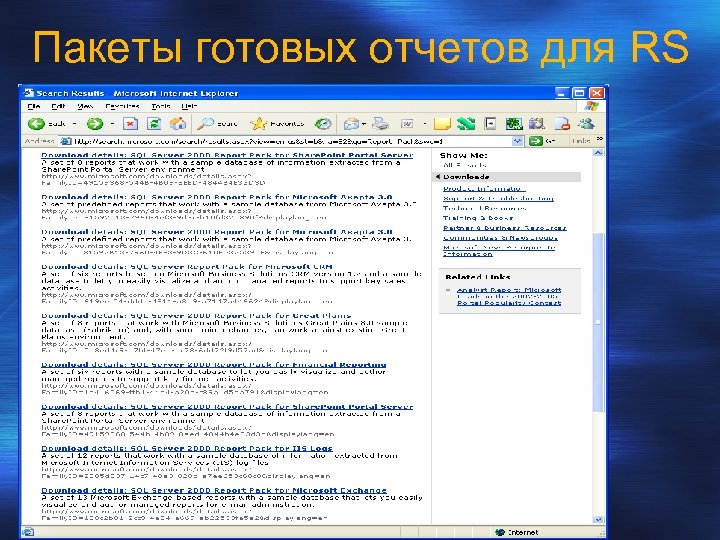Open the Back button history dropdown arrow

[x=74, y=124]
